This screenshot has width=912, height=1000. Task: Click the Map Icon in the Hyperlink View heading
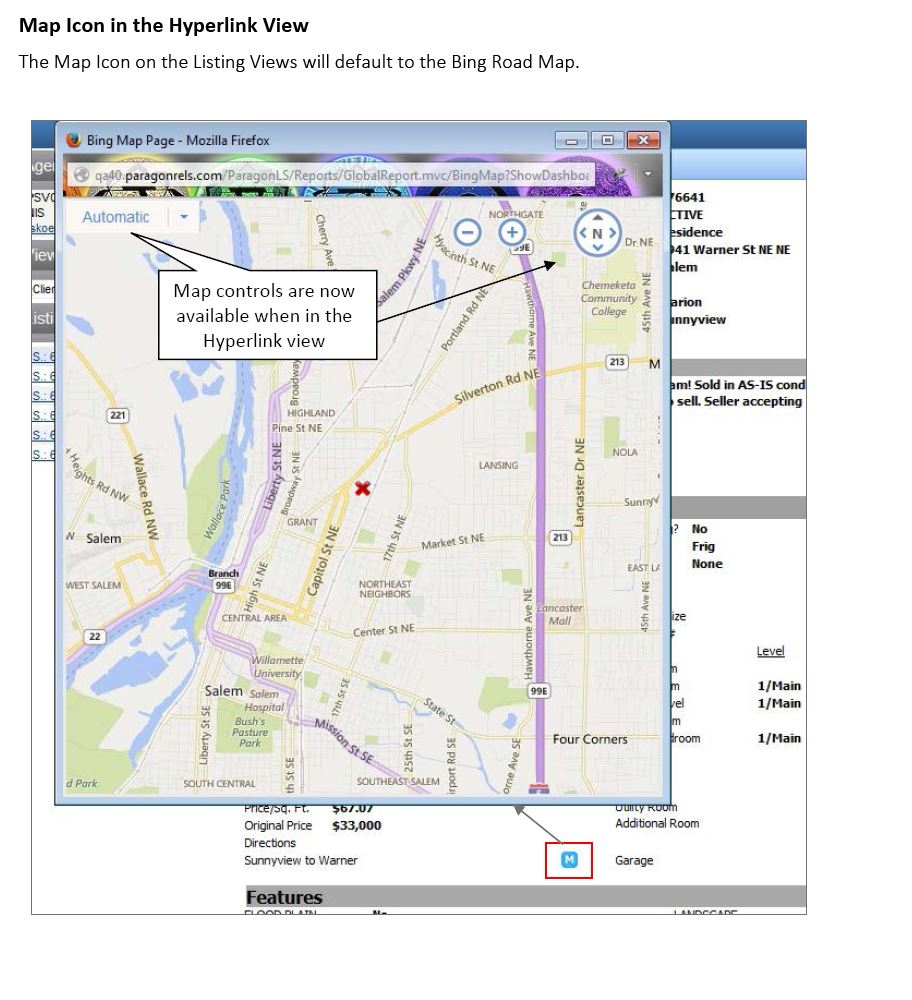click(x=164, y=25)
